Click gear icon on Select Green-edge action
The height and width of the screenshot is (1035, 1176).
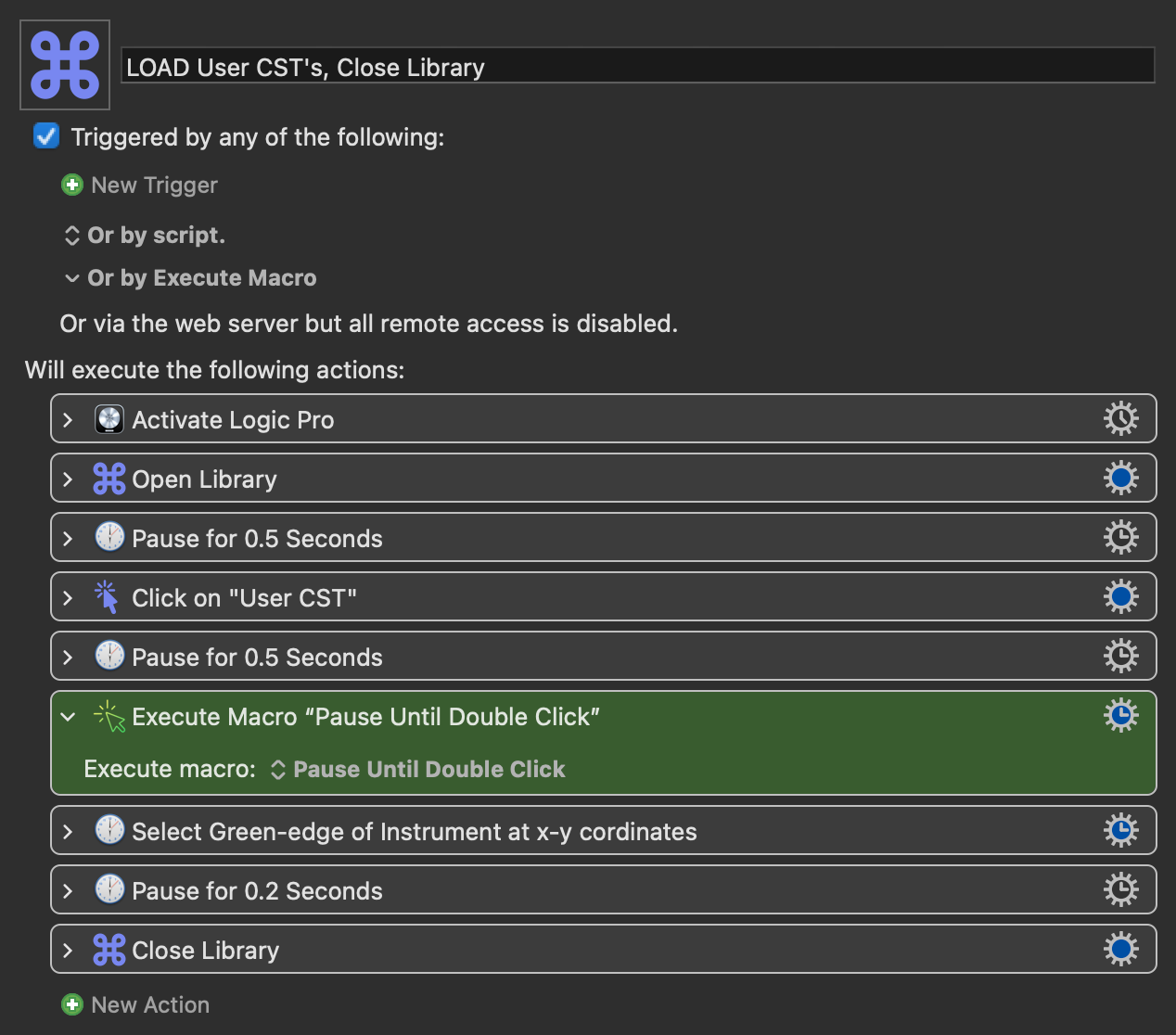coord(1120,831)
